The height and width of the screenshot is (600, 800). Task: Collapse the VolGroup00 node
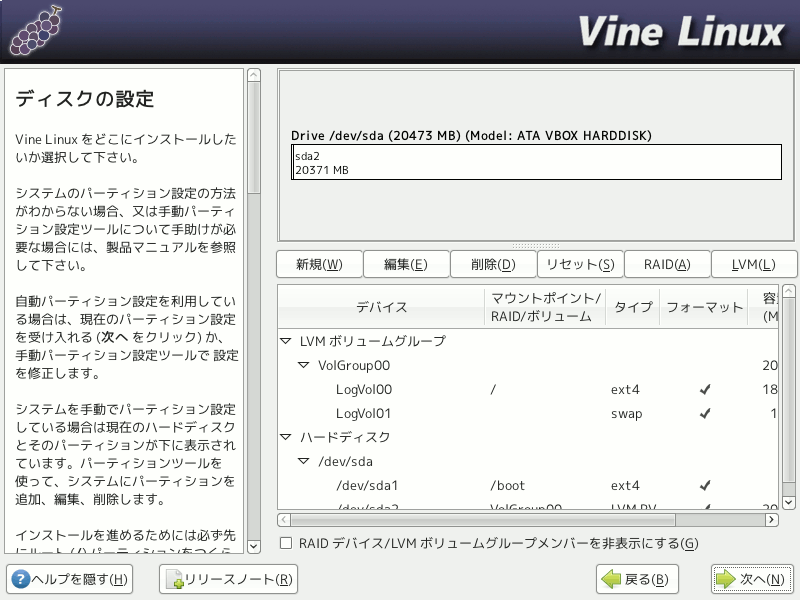304,365
